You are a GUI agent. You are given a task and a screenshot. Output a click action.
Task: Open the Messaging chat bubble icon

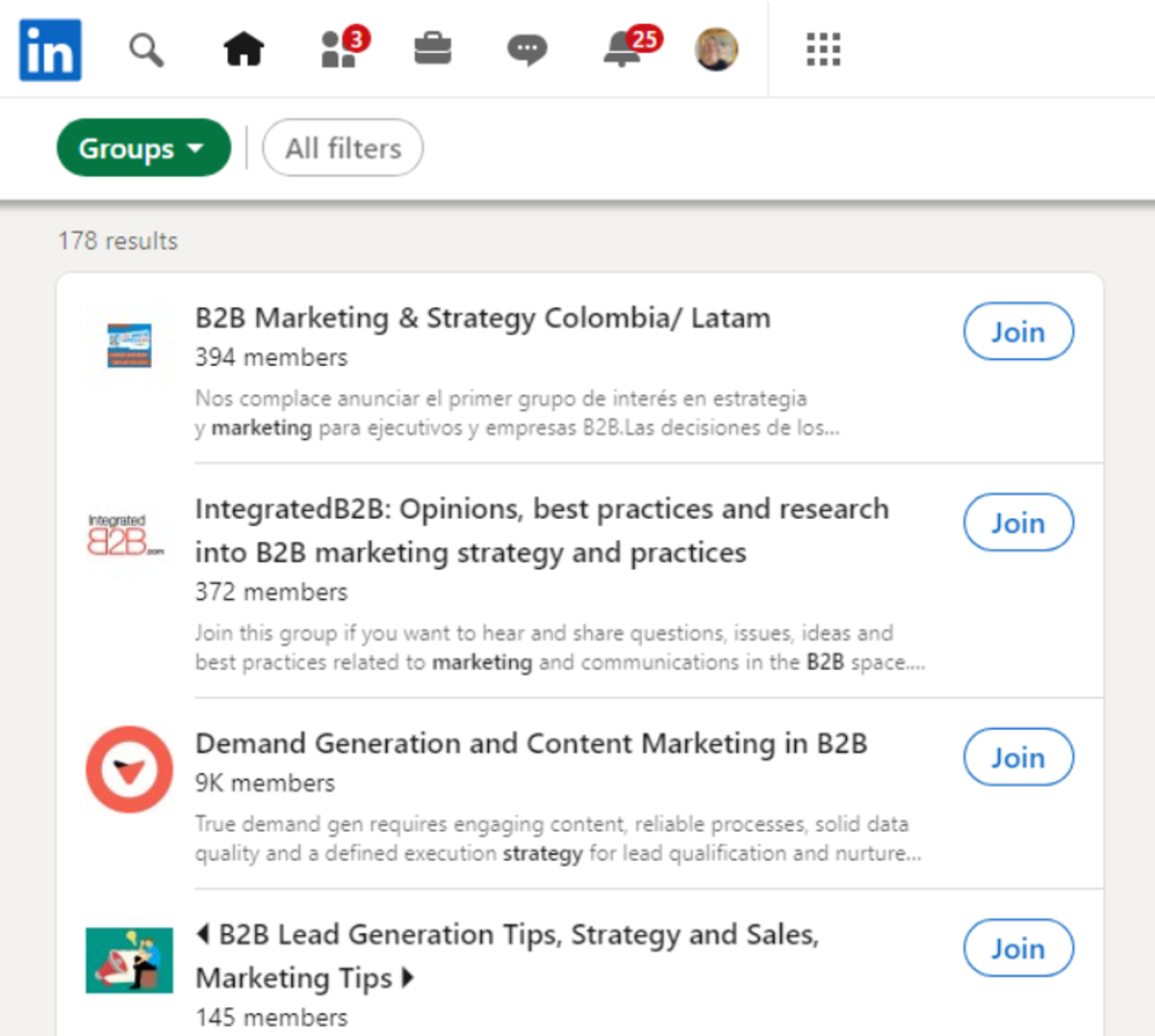(x=526, y=49)
